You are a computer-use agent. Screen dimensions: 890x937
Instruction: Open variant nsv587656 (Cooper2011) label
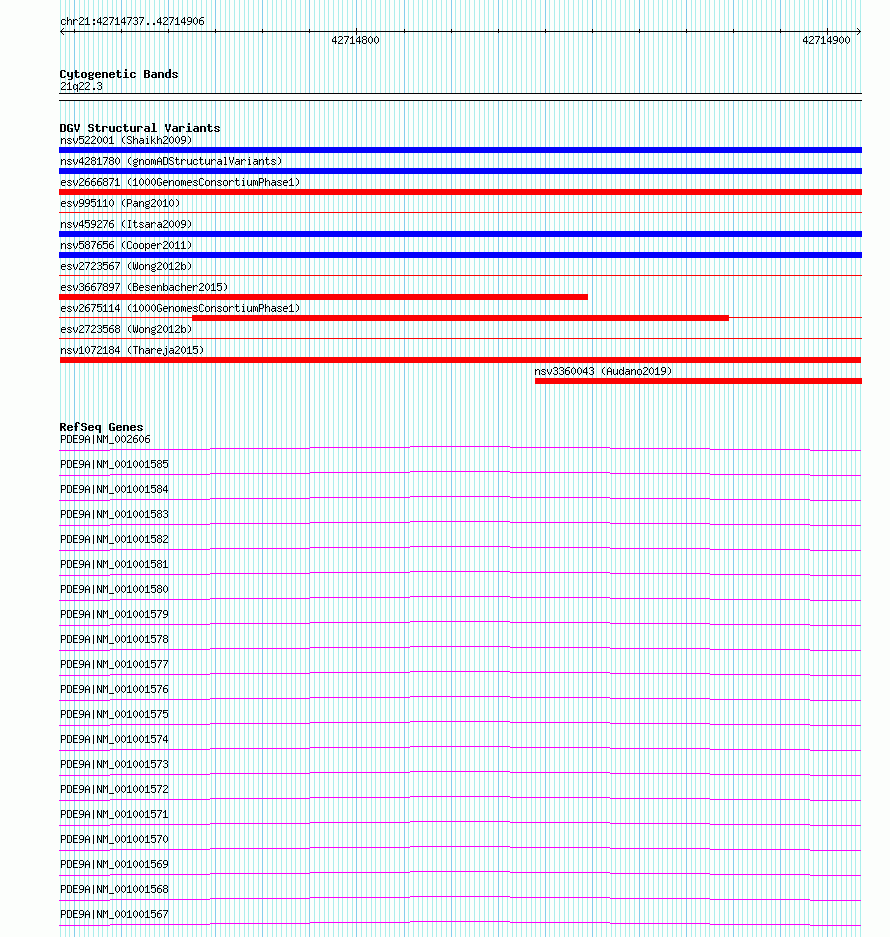point(126,245)
